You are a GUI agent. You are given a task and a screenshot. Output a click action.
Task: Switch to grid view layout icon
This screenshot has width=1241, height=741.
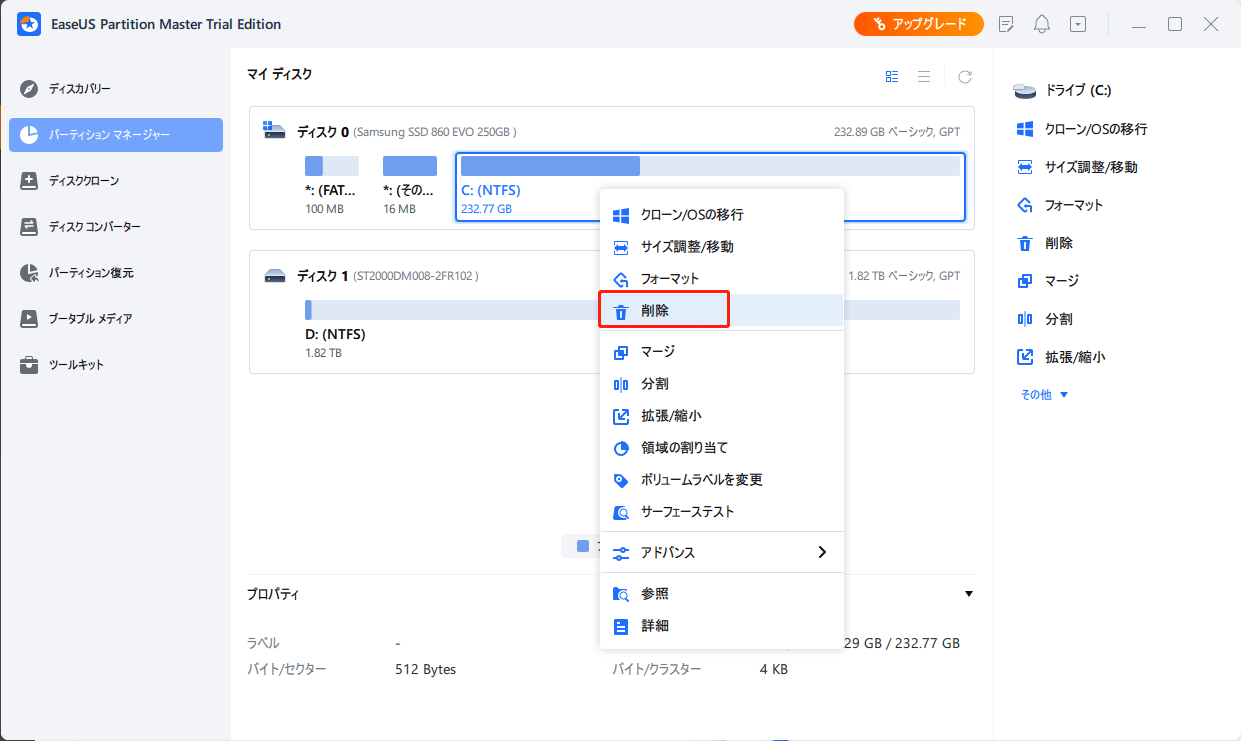coord(892,76)
